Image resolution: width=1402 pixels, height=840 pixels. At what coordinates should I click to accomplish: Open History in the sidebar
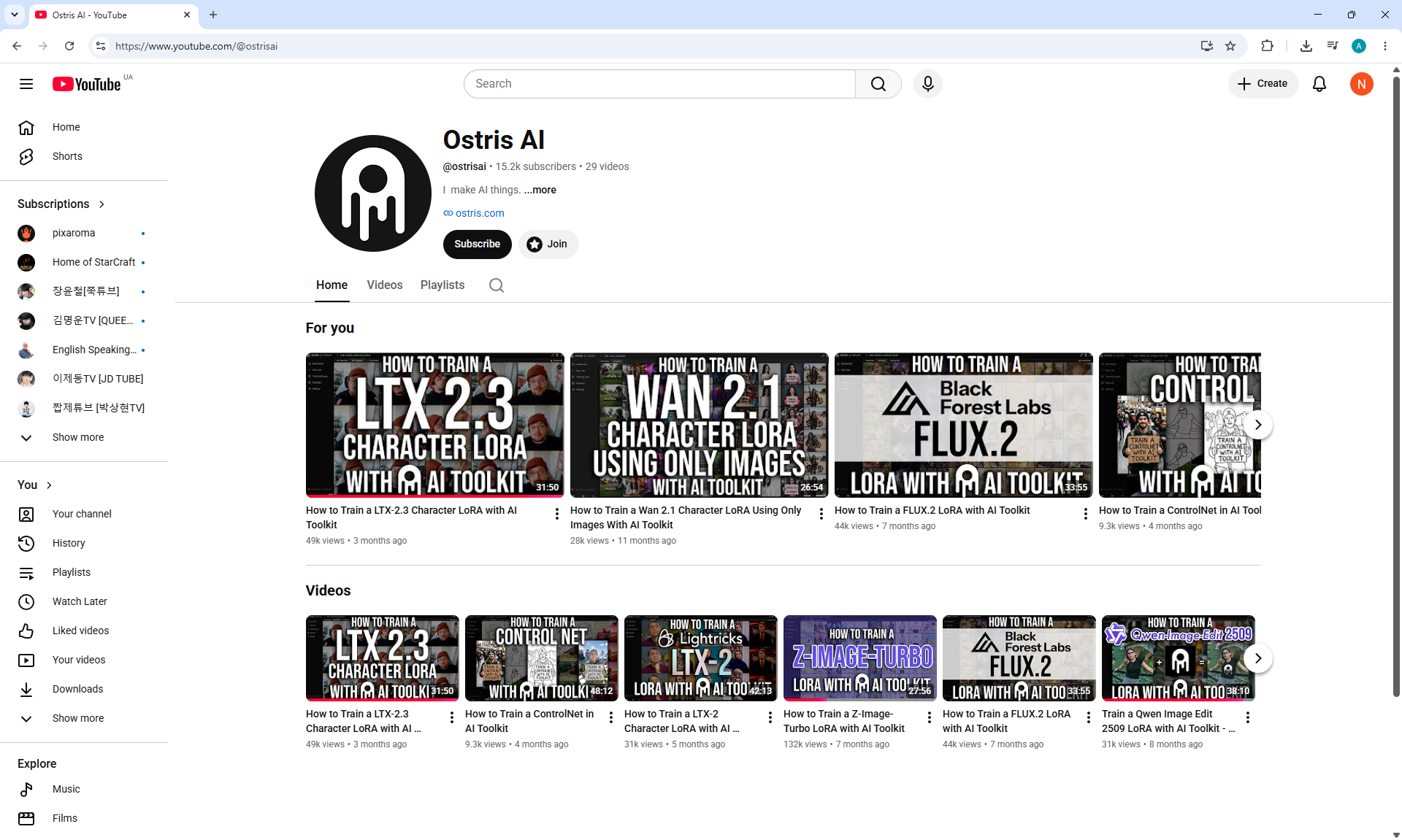[x=84, y=543]
